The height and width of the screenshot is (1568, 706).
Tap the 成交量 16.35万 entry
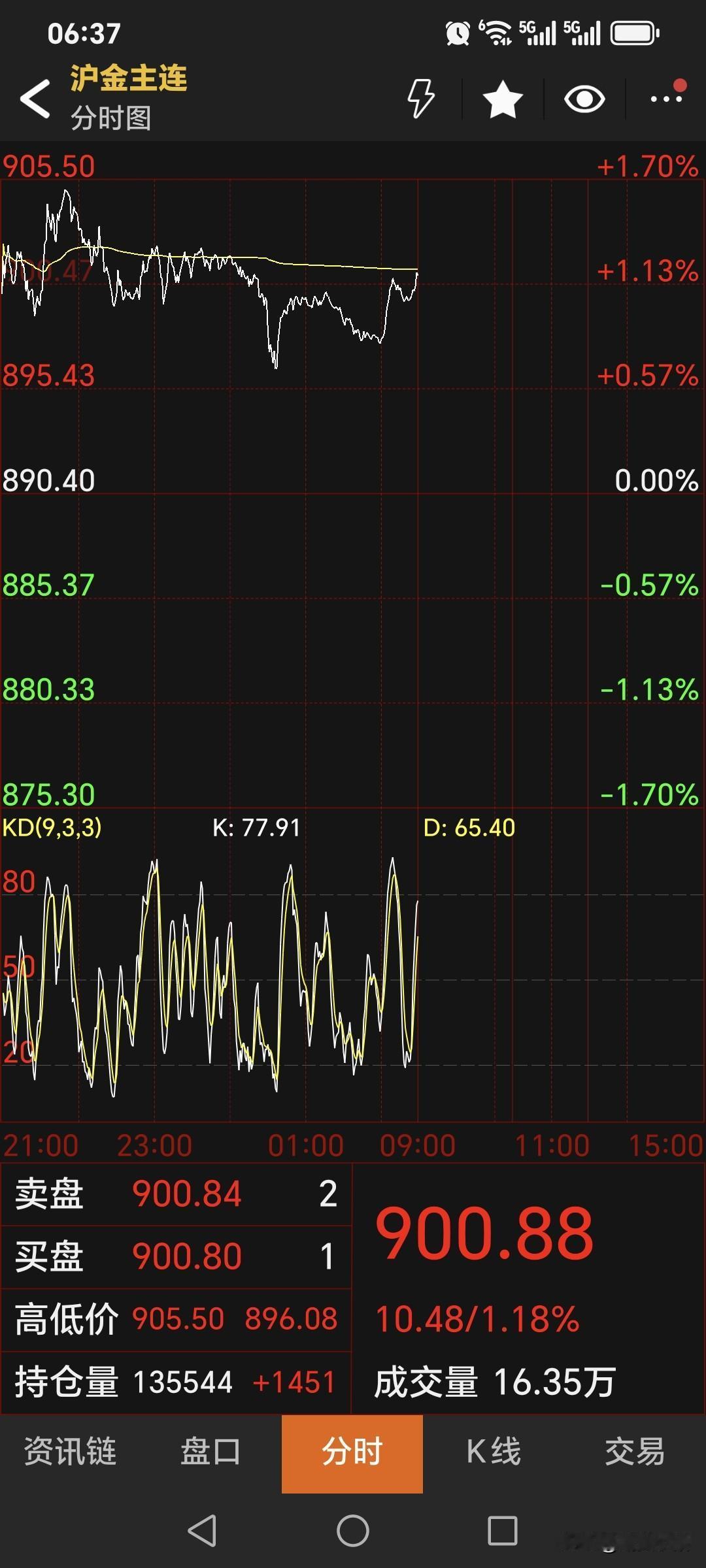coord(495,1382)
